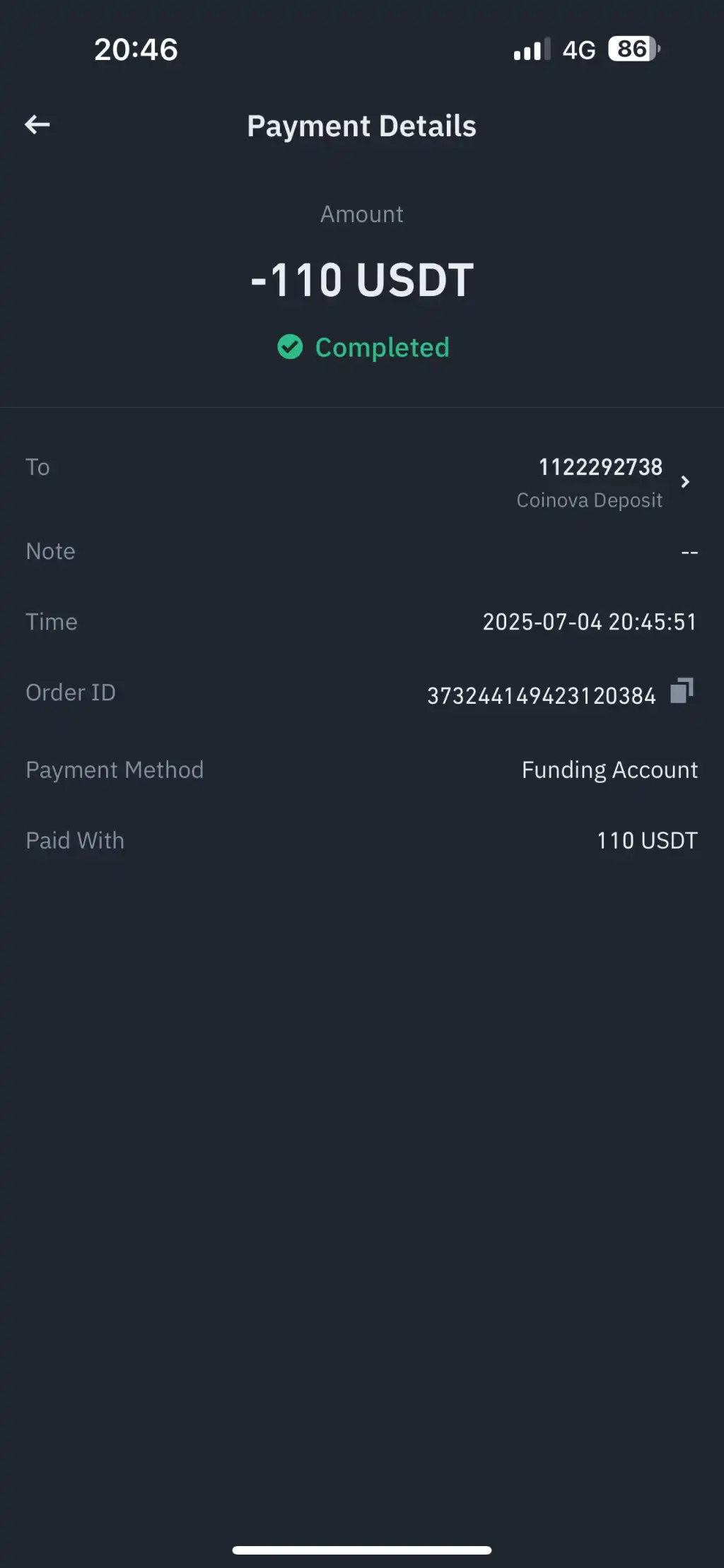724x1568 pixels.
Task: Tap the empty Note value dashes
Action: pos(689,552)
